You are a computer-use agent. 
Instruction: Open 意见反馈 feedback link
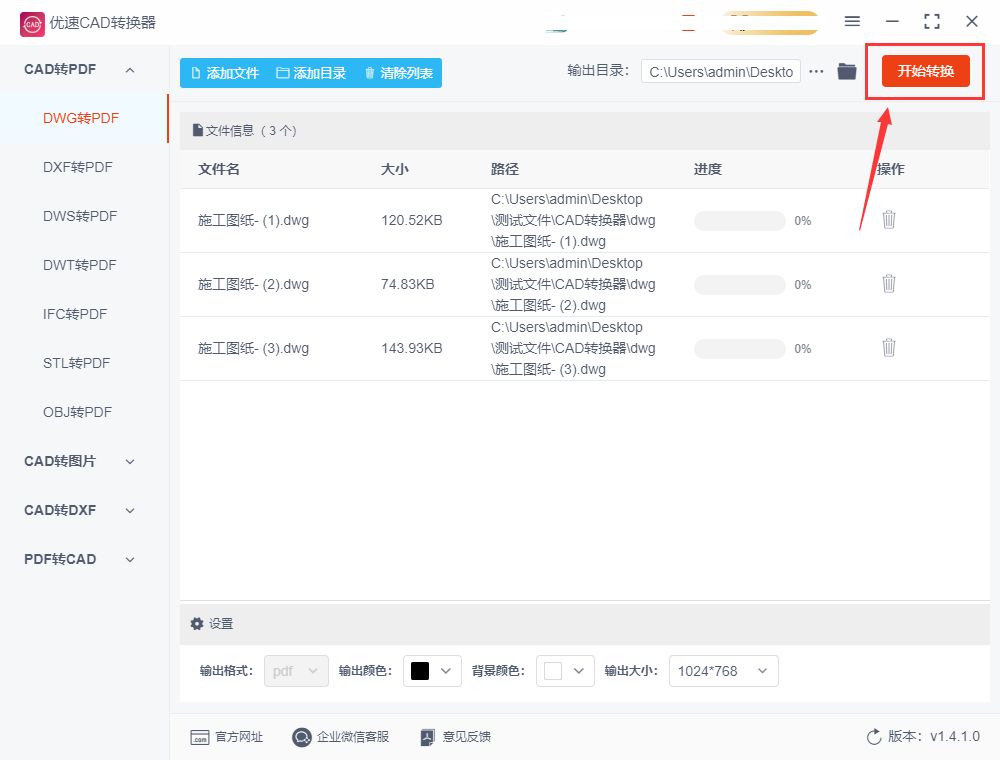(455, 737)
